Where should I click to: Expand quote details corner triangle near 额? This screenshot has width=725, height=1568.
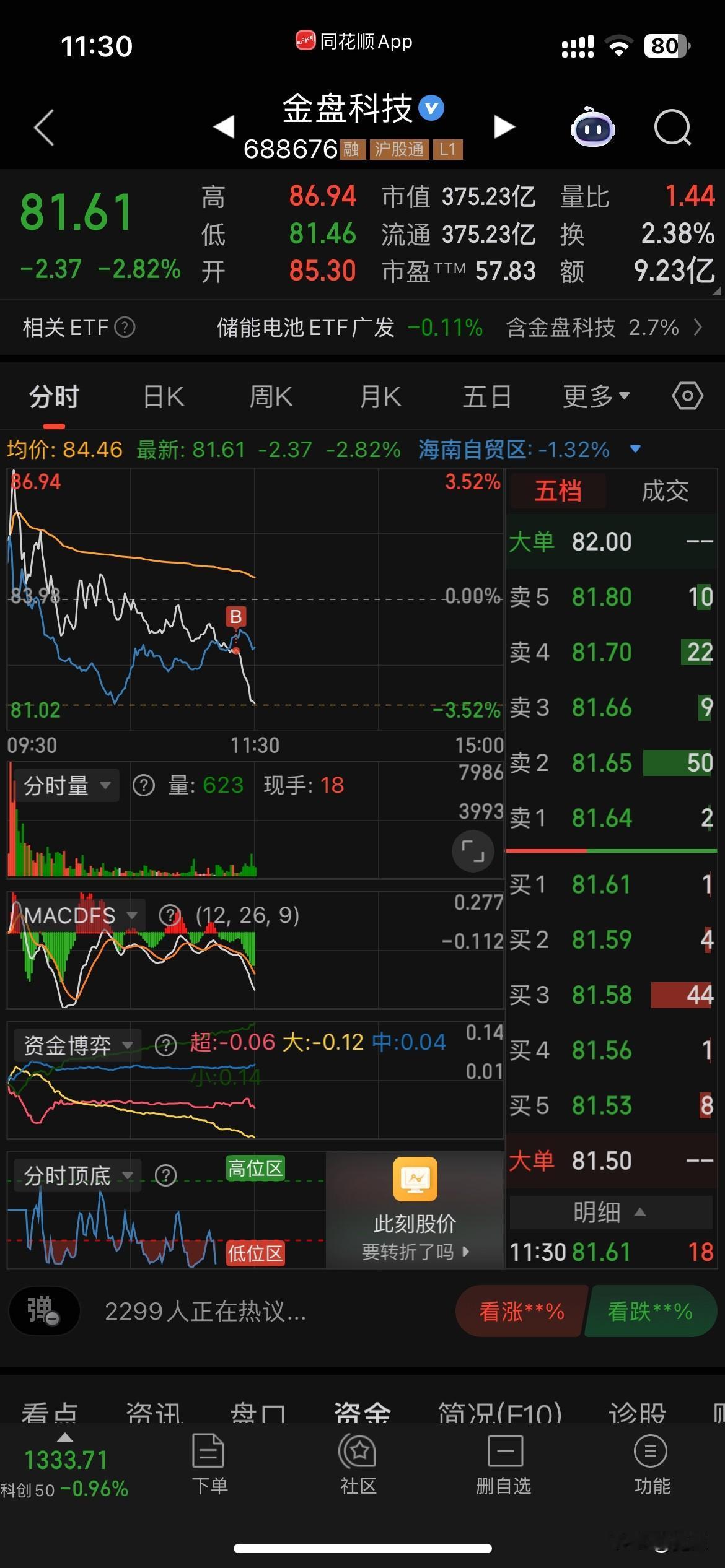click(716, 290)
